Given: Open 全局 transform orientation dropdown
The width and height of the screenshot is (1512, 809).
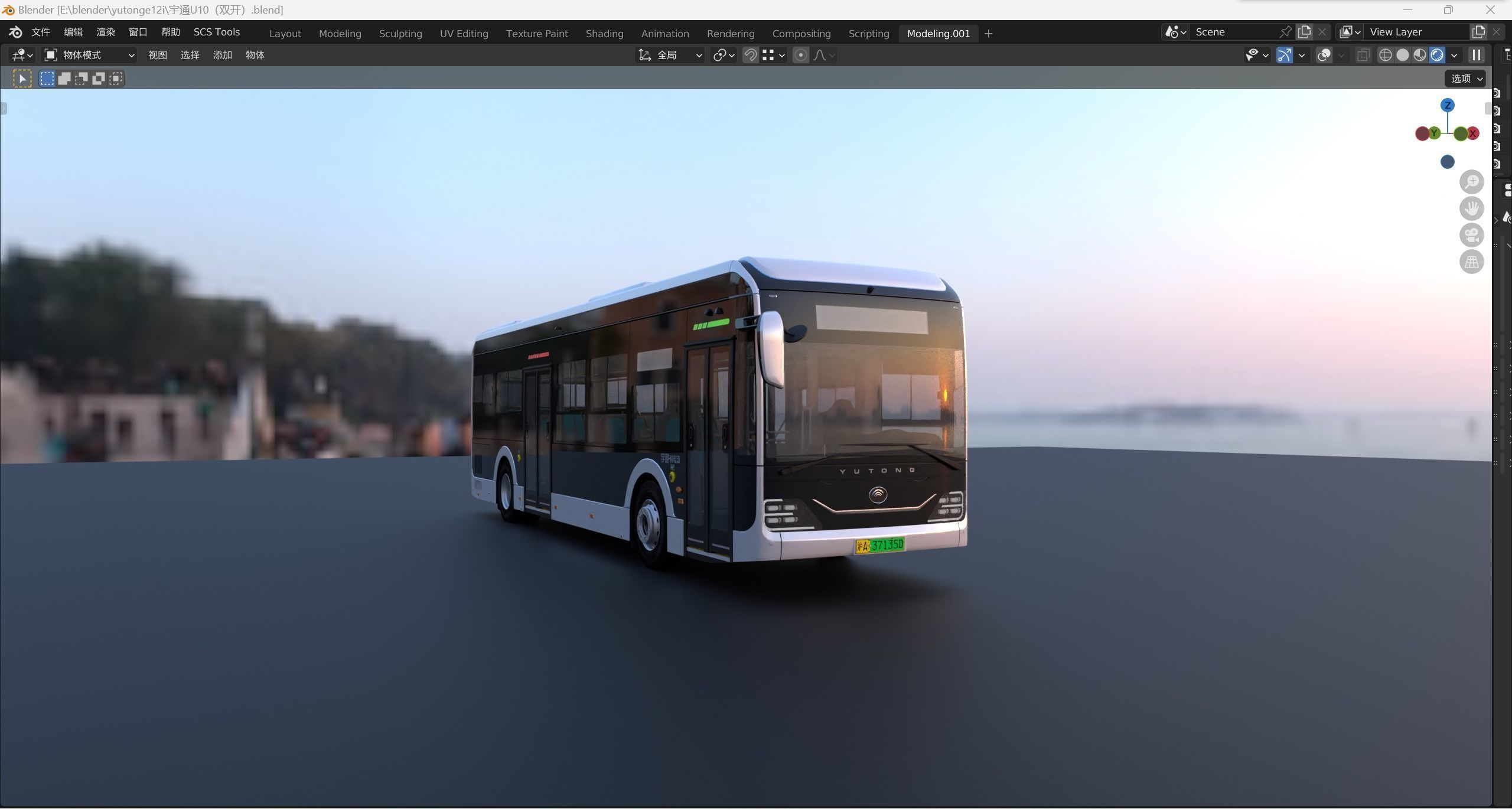Looking at the screenshot, I should point(670,55).
